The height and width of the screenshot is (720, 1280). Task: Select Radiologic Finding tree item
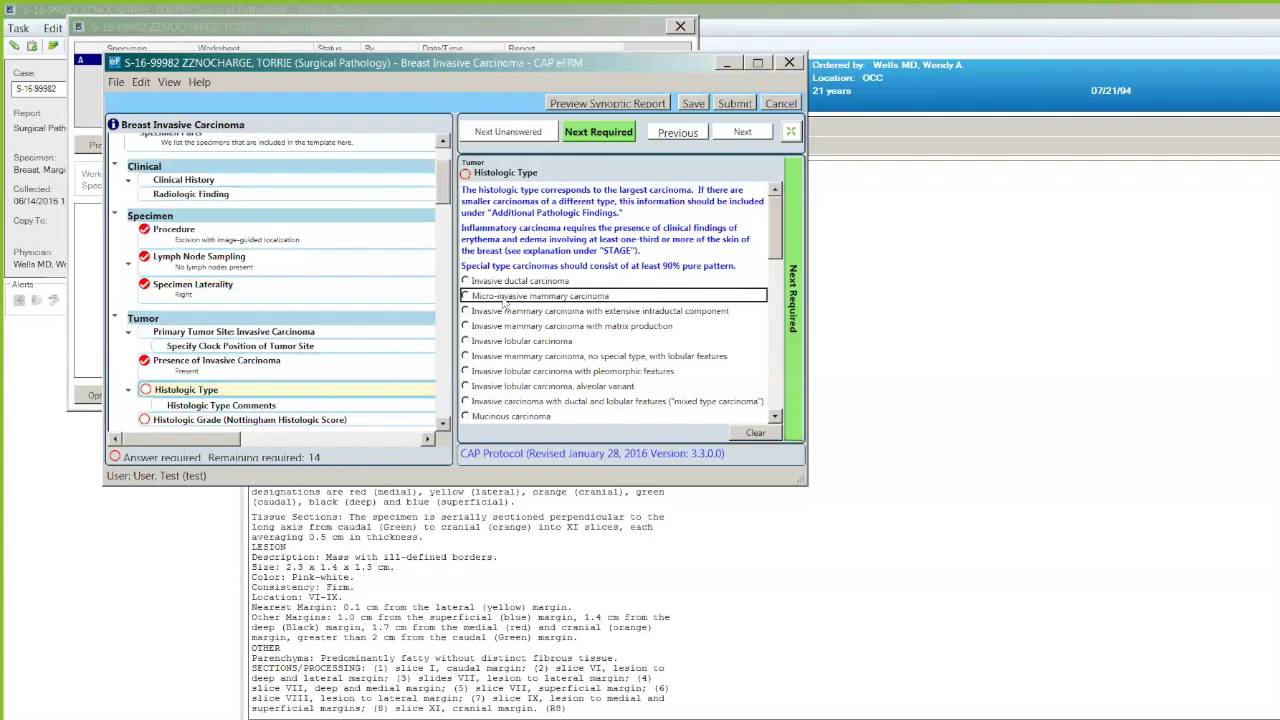[191, 194]
